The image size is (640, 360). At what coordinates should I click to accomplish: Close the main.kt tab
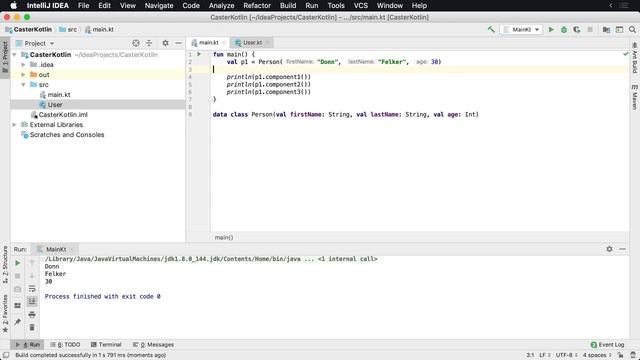point(224,42)
